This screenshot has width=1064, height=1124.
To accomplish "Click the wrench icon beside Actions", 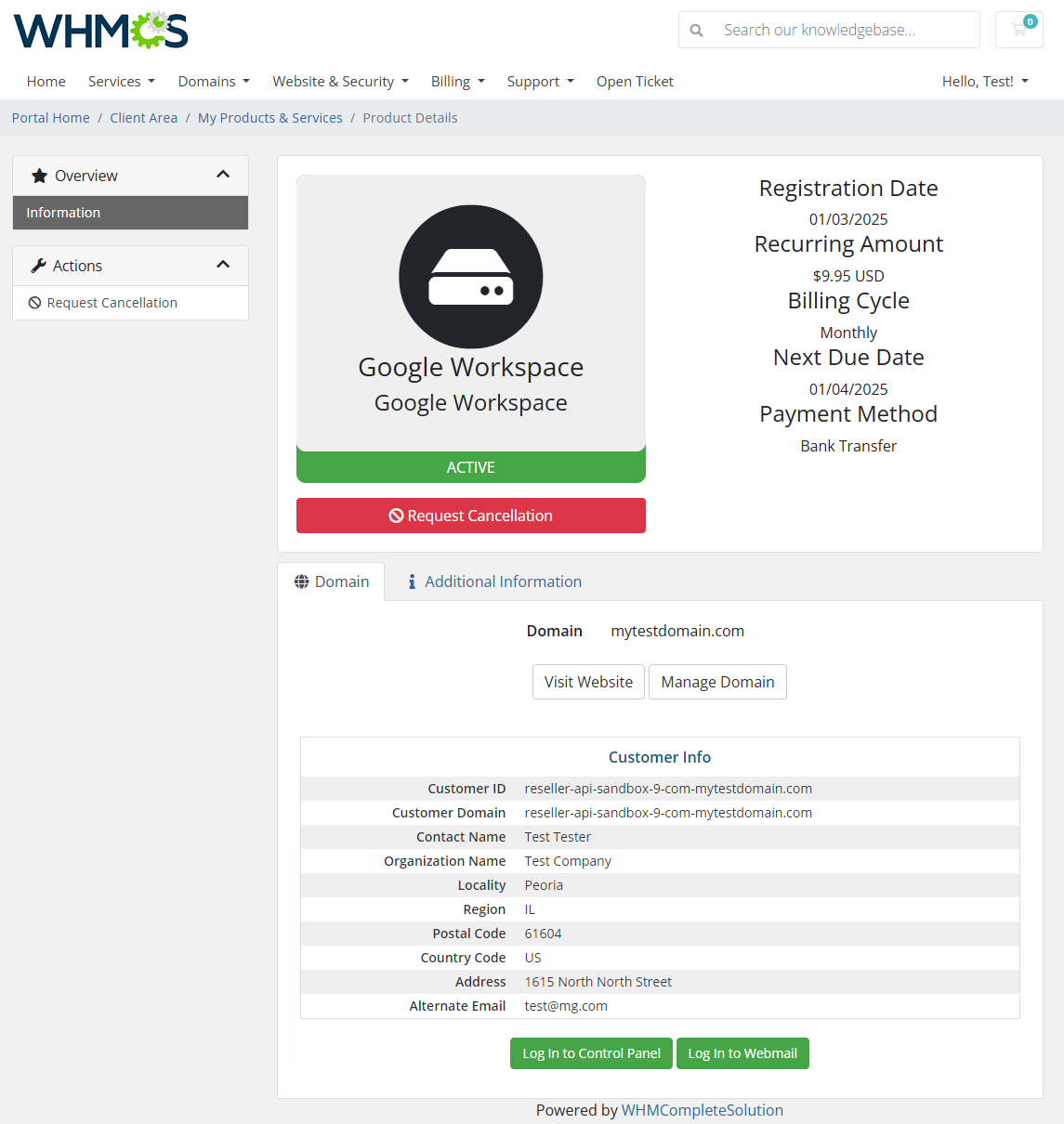I will [x=37, y=265].
